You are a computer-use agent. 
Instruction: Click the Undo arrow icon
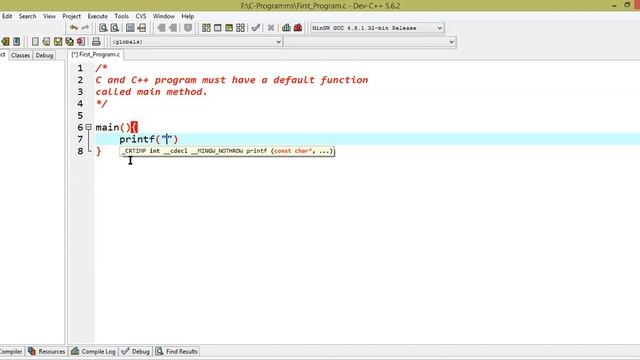coord(74,28)
